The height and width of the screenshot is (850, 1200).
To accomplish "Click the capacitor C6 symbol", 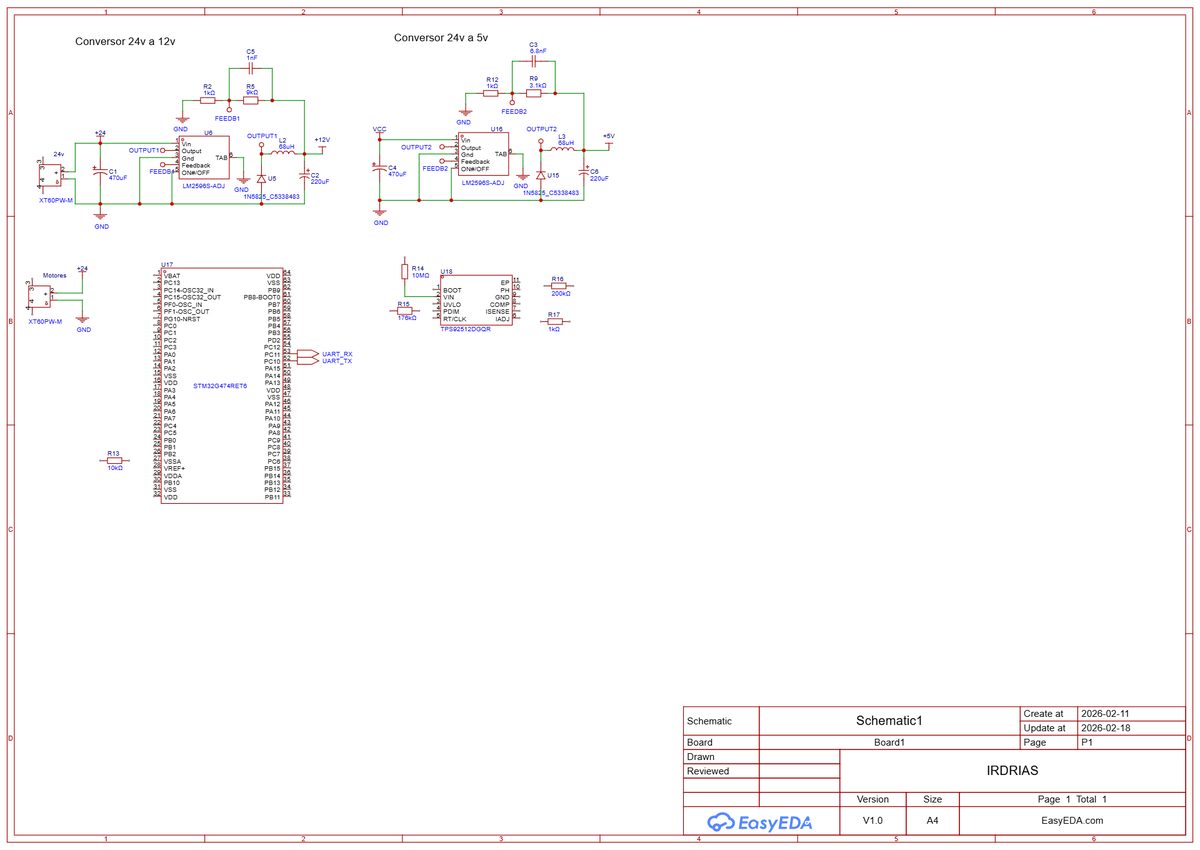I will [586, 171].
